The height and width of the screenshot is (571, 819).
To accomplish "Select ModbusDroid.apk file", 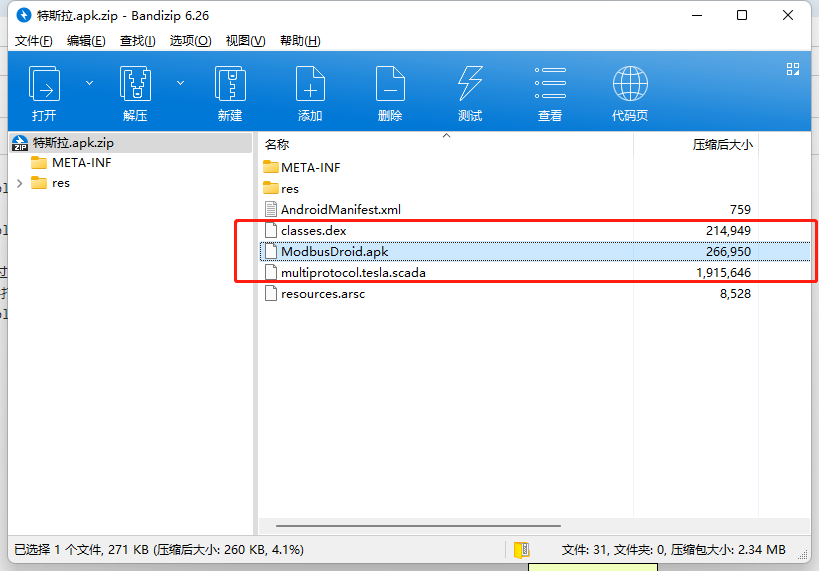I will (535, 251).
